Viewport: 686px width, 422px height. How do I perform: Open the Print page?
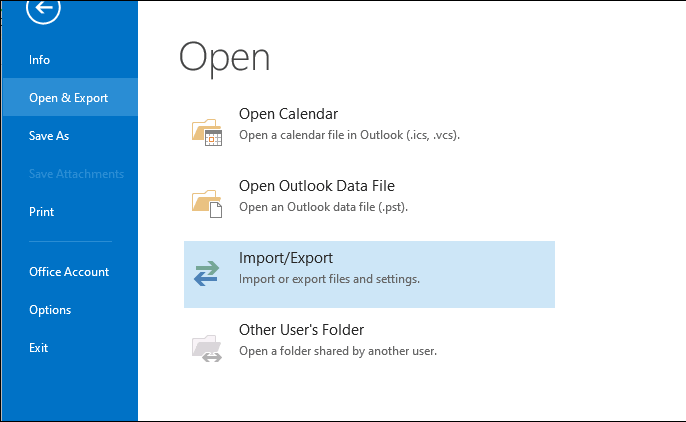42,212
